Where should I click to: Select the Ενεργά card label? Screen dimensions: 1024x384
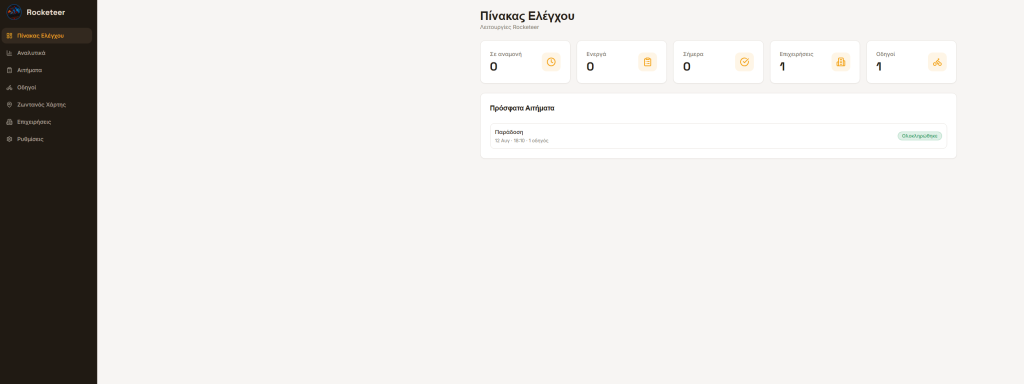click(596, 54)
